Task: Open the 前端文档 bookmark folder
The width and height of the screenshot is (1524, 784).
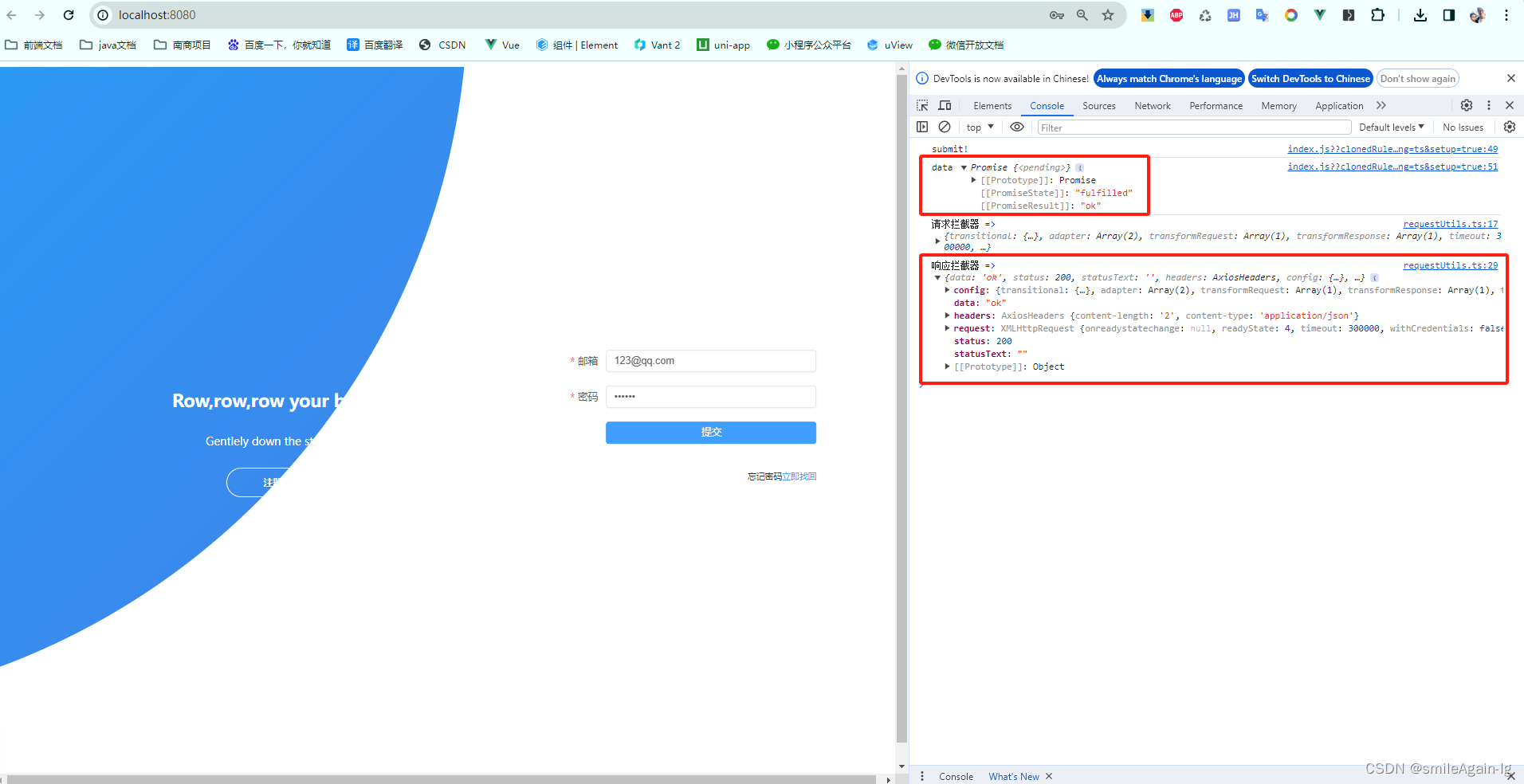Action: (34, 45)
